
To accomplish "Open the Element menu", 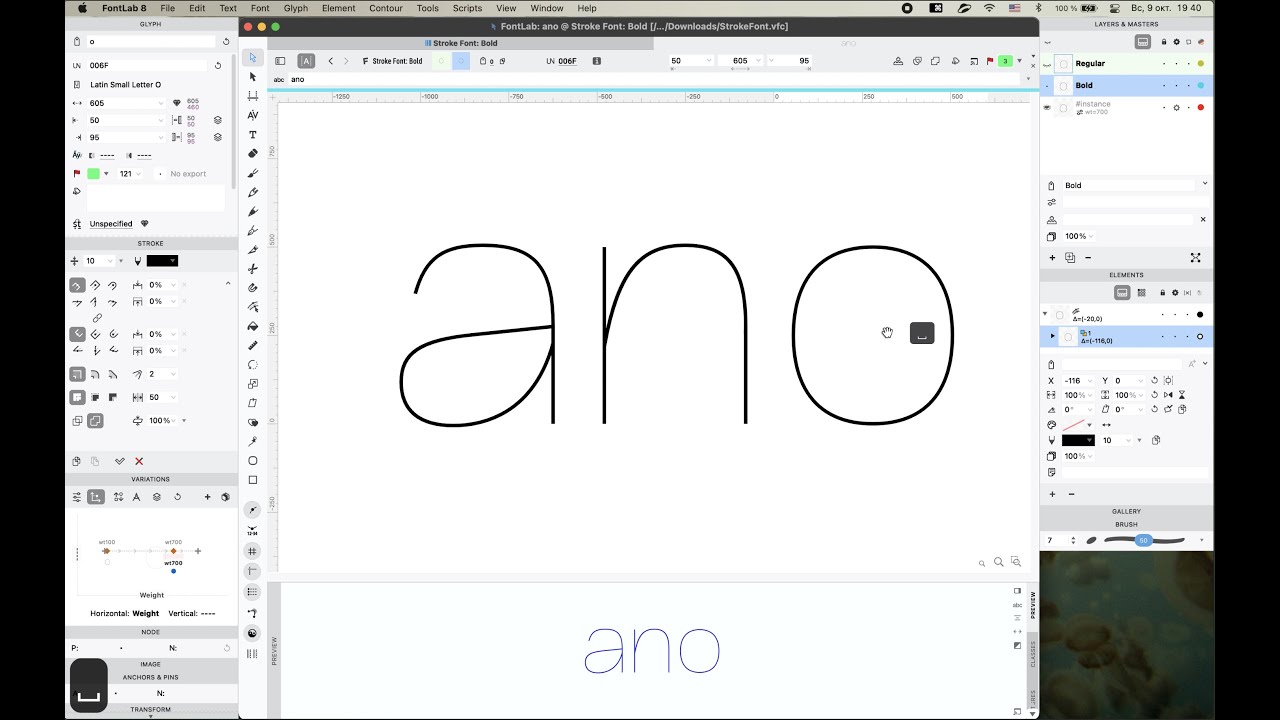I will [338, 8].
